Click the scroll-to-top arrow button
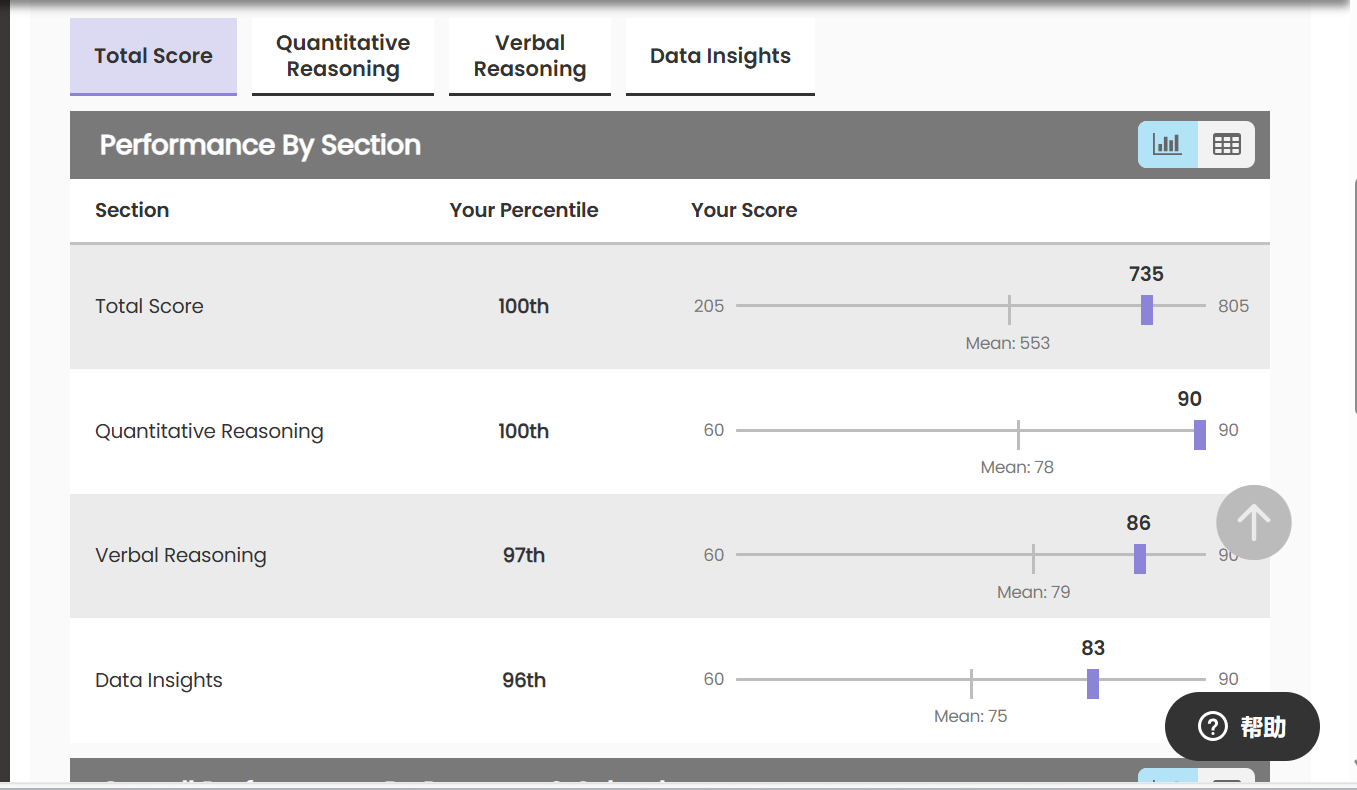The height and width of the screenshot is (790, 1357). (1253, 522)
